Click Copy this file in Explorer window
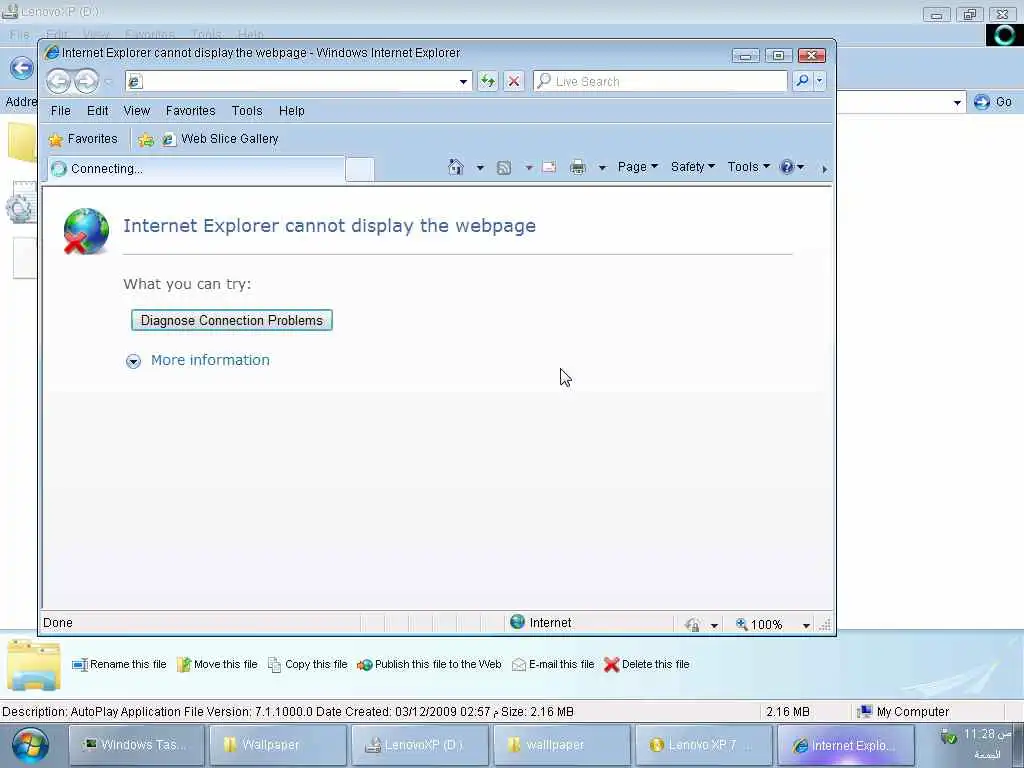The width and height of the screenshot is (1024, 768). pyautogui.click(x=308, y=665)
